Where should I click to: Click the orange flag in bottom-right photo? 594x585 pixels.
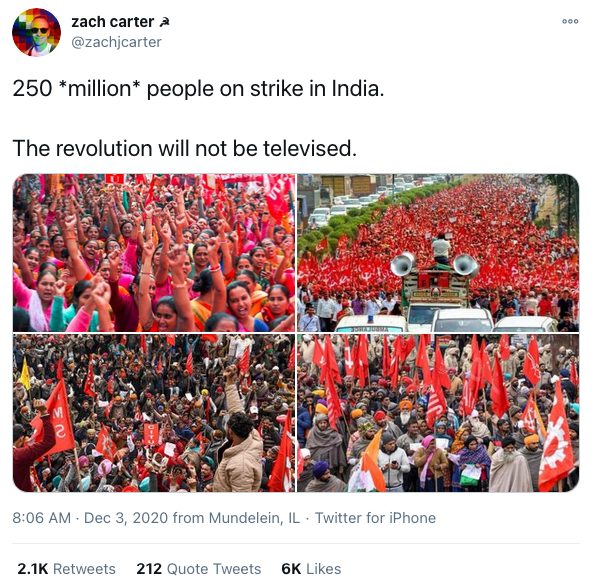pyautogui.click(x=372, y=460)
